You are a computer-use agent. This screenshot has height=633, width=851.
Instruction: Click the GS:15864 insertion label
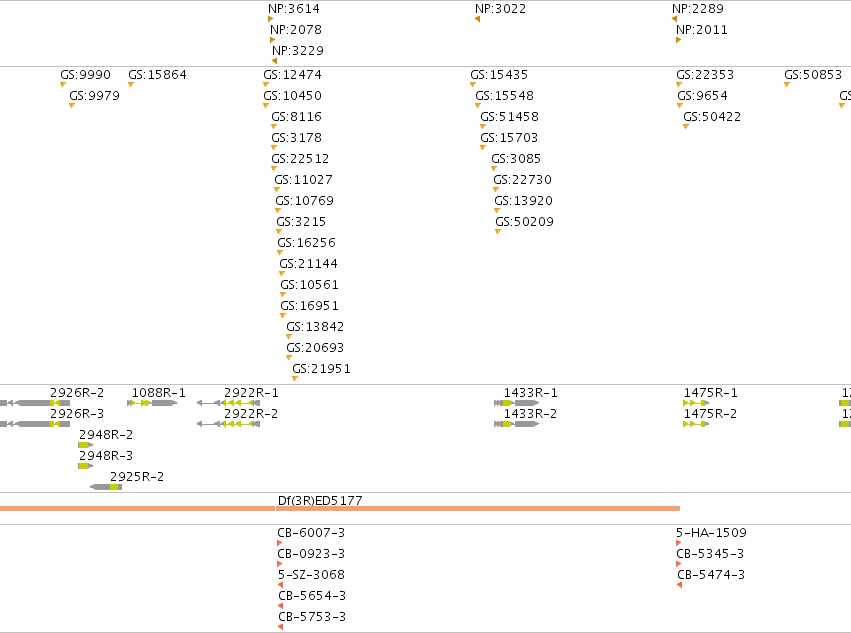[x=157, y=75]
